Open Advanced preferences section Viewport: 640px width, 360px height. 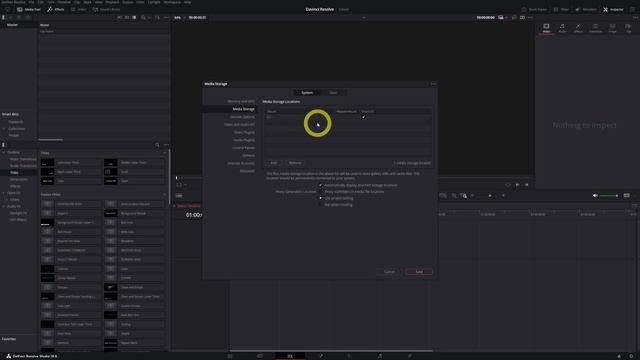pyautogui.click(x=247, y=171)
